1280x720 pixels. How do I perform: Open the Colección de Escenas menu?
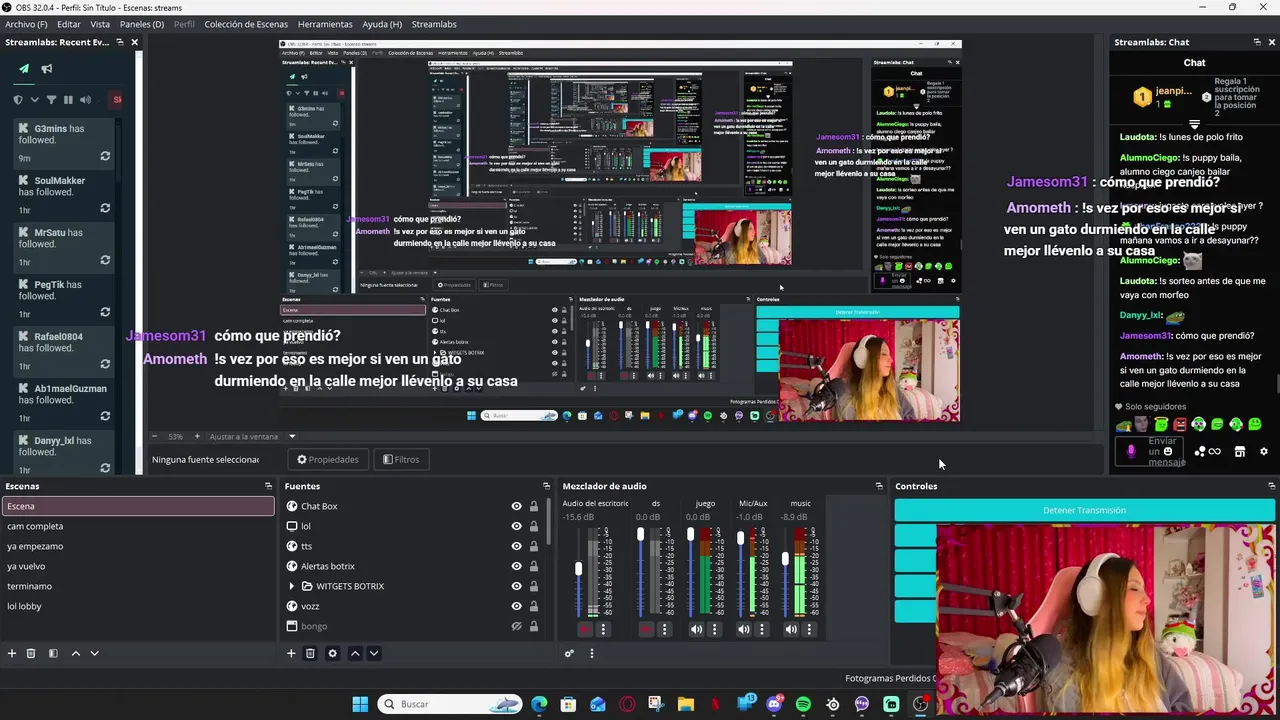click(246, 24)
